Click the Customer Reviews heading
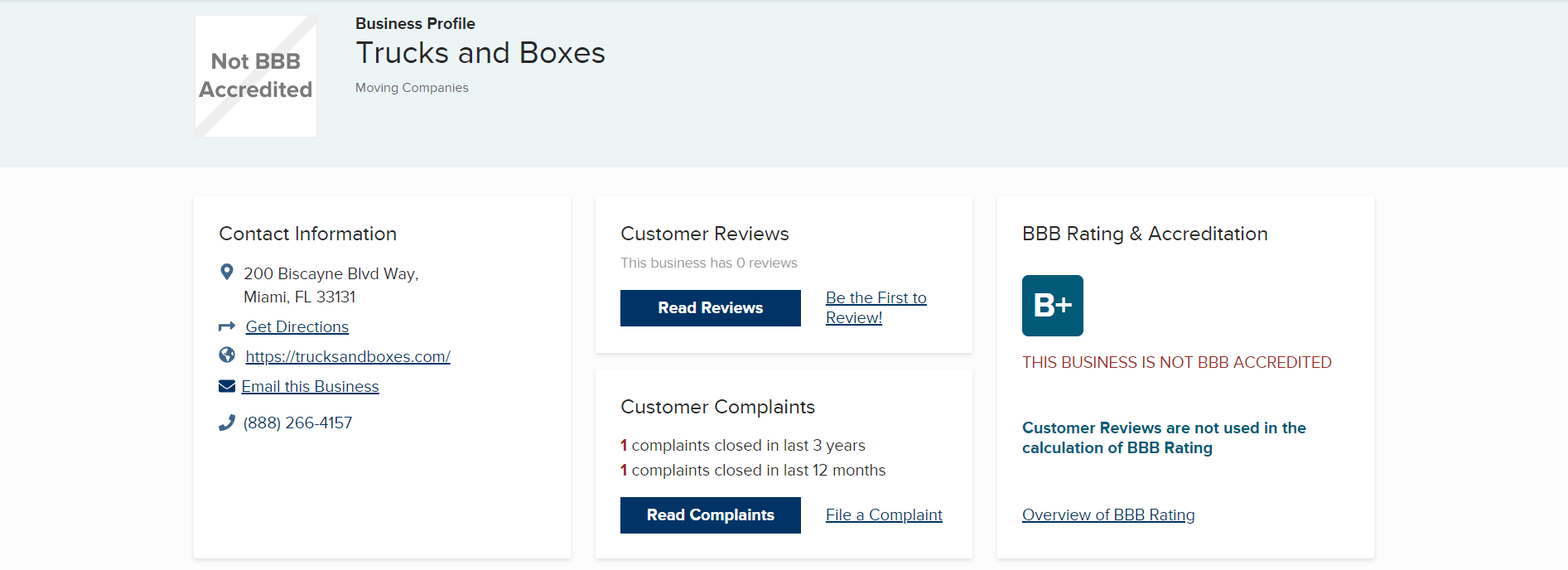 point(705,234)
